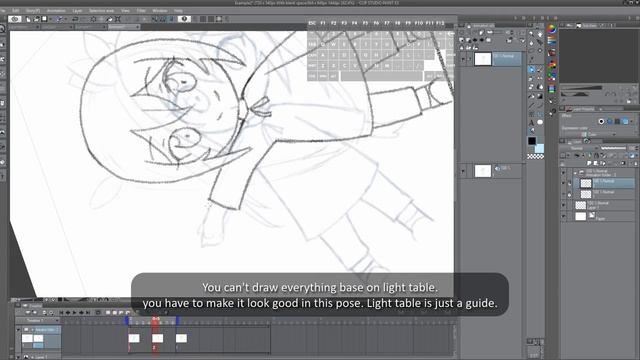Open the Layer menu

click(x=77, y=11)
